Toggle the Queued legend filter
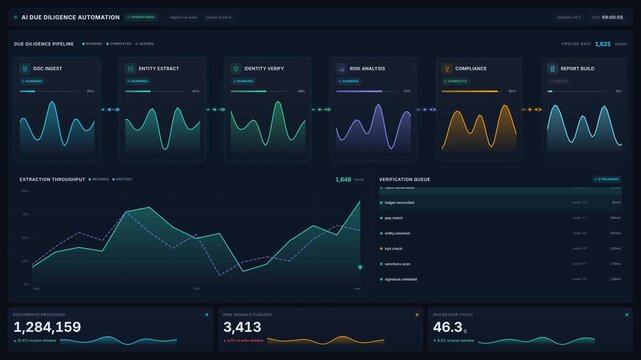This screenshot has width=641, height=360. [x=145, y=44]
